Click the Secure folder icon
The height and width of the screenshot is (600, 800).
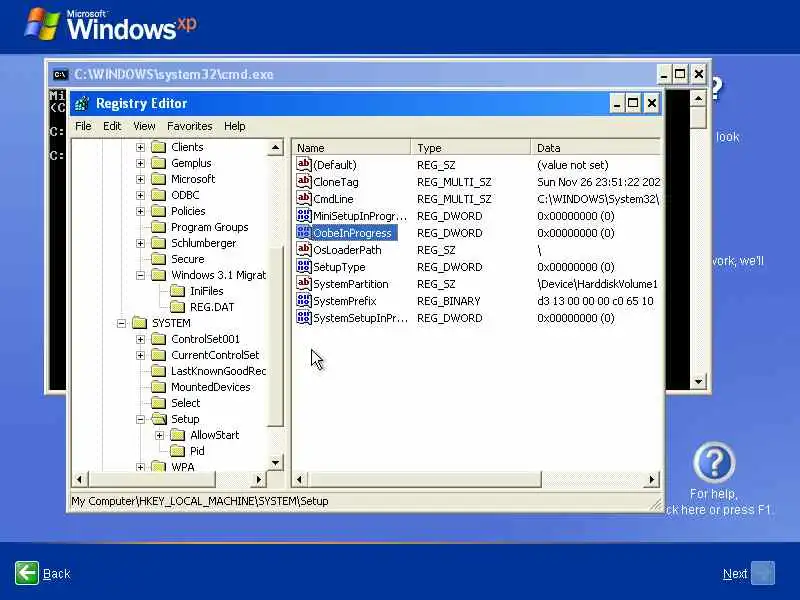tap(159, 259)
